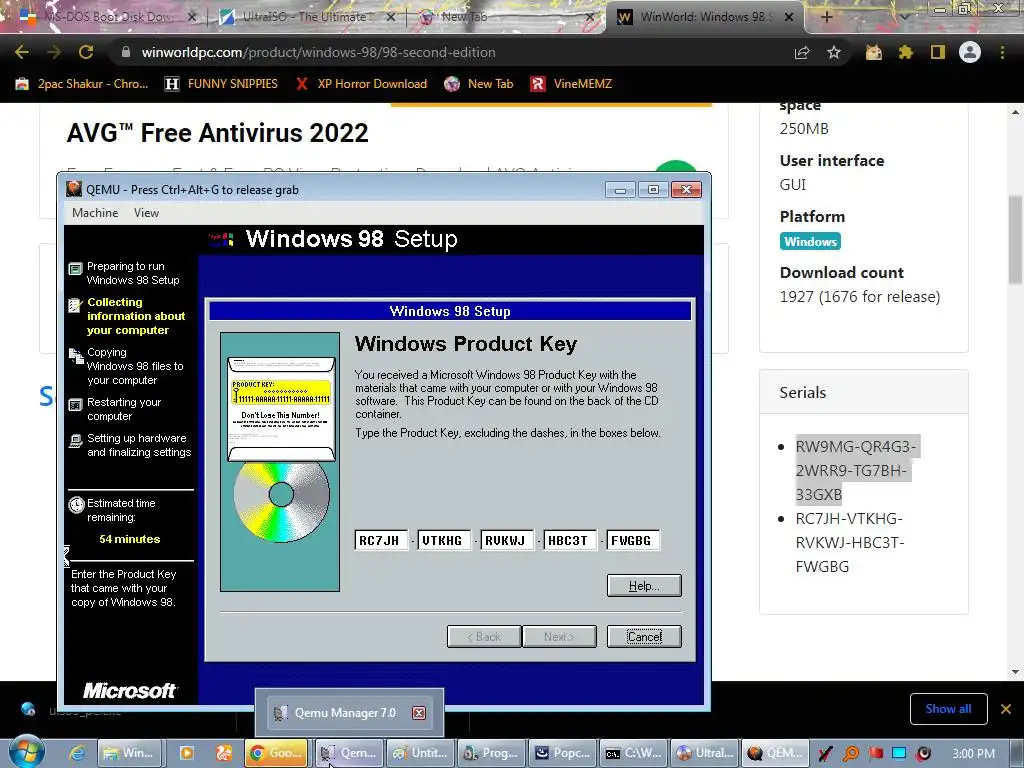Click the red checkmark tray icon
1024x768 pixels.
coord(825,754)
